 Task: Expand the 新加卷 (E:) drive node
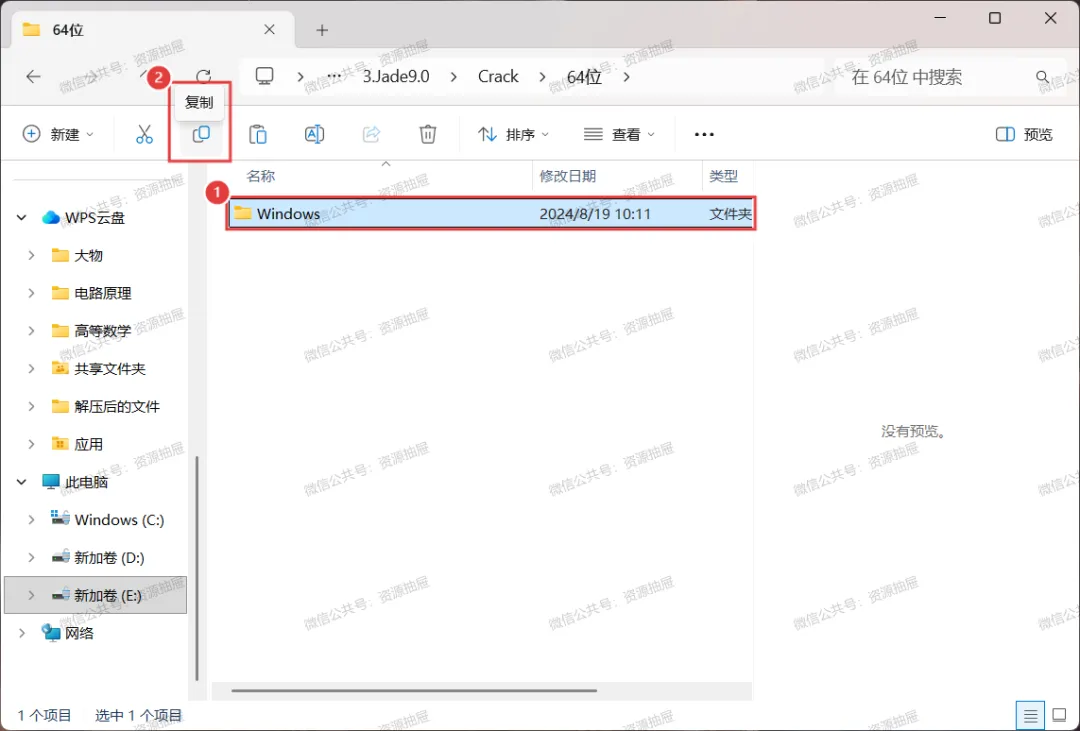click(x=31, y=595)
